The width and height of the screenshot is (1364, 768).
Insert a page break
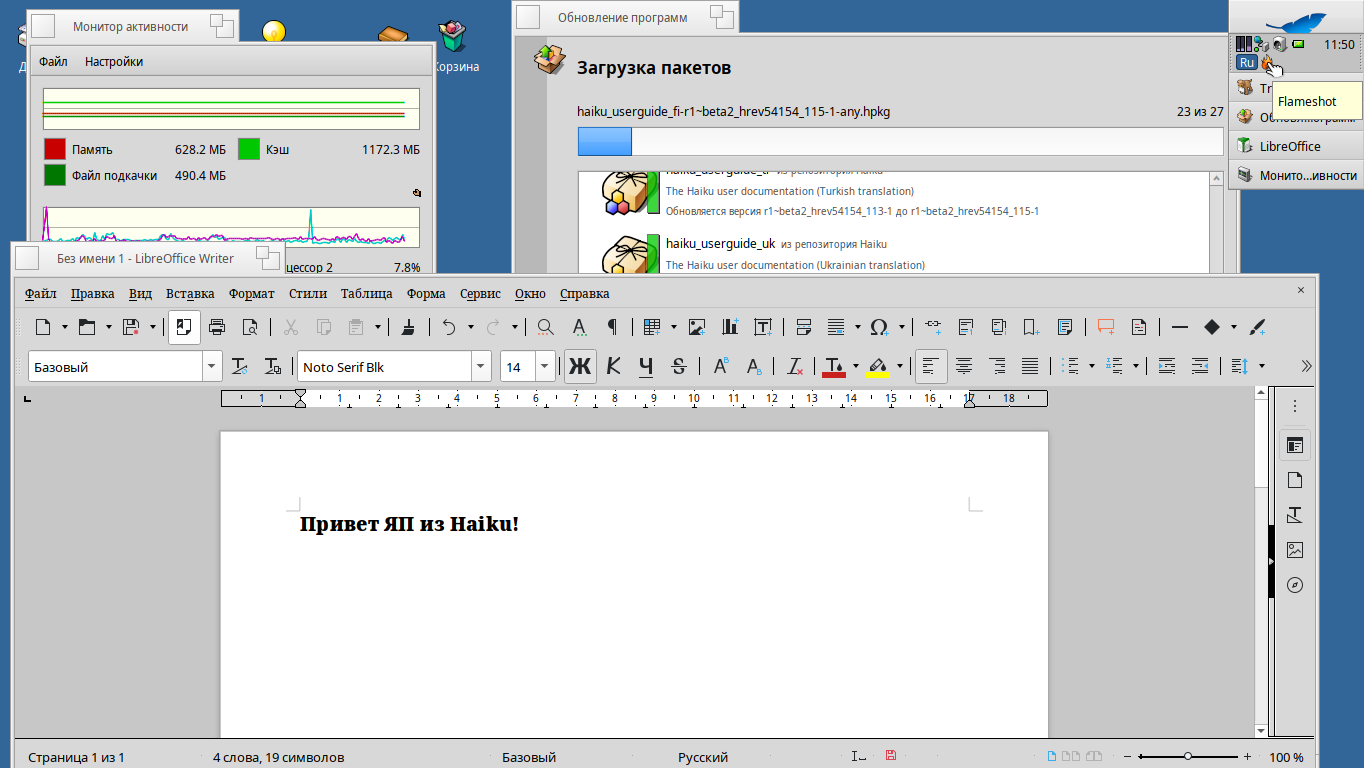(803, 327)
